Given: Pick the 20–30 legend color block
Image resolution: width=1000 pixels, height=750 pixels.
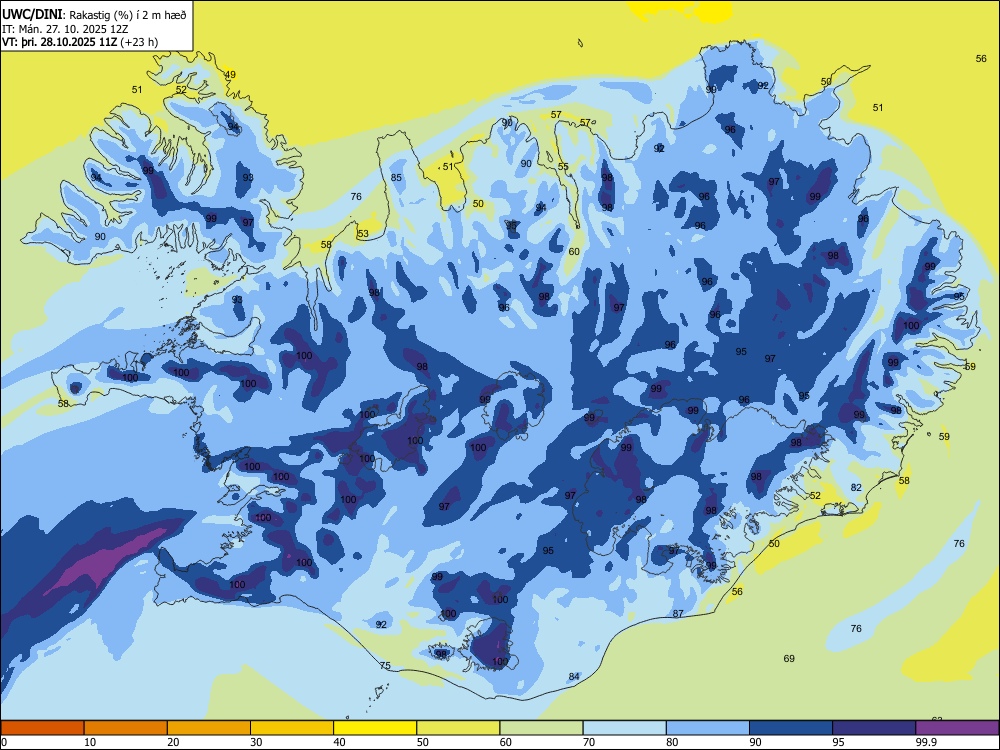Looking at the screenshot, I should (x=209, y=728).
